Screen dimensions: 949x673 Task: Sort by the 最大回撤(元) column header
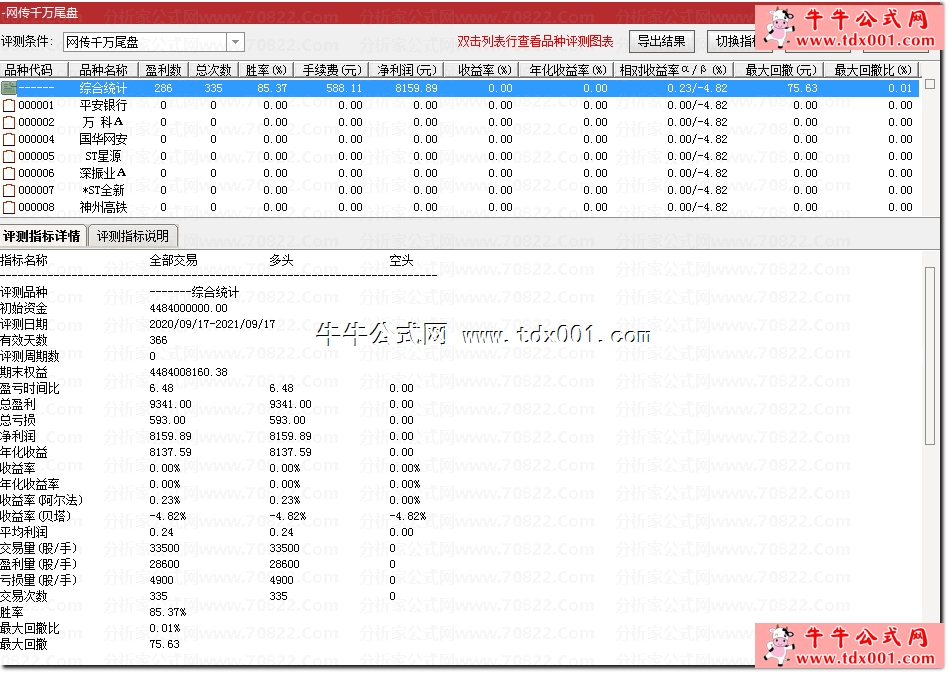[781, 70]
